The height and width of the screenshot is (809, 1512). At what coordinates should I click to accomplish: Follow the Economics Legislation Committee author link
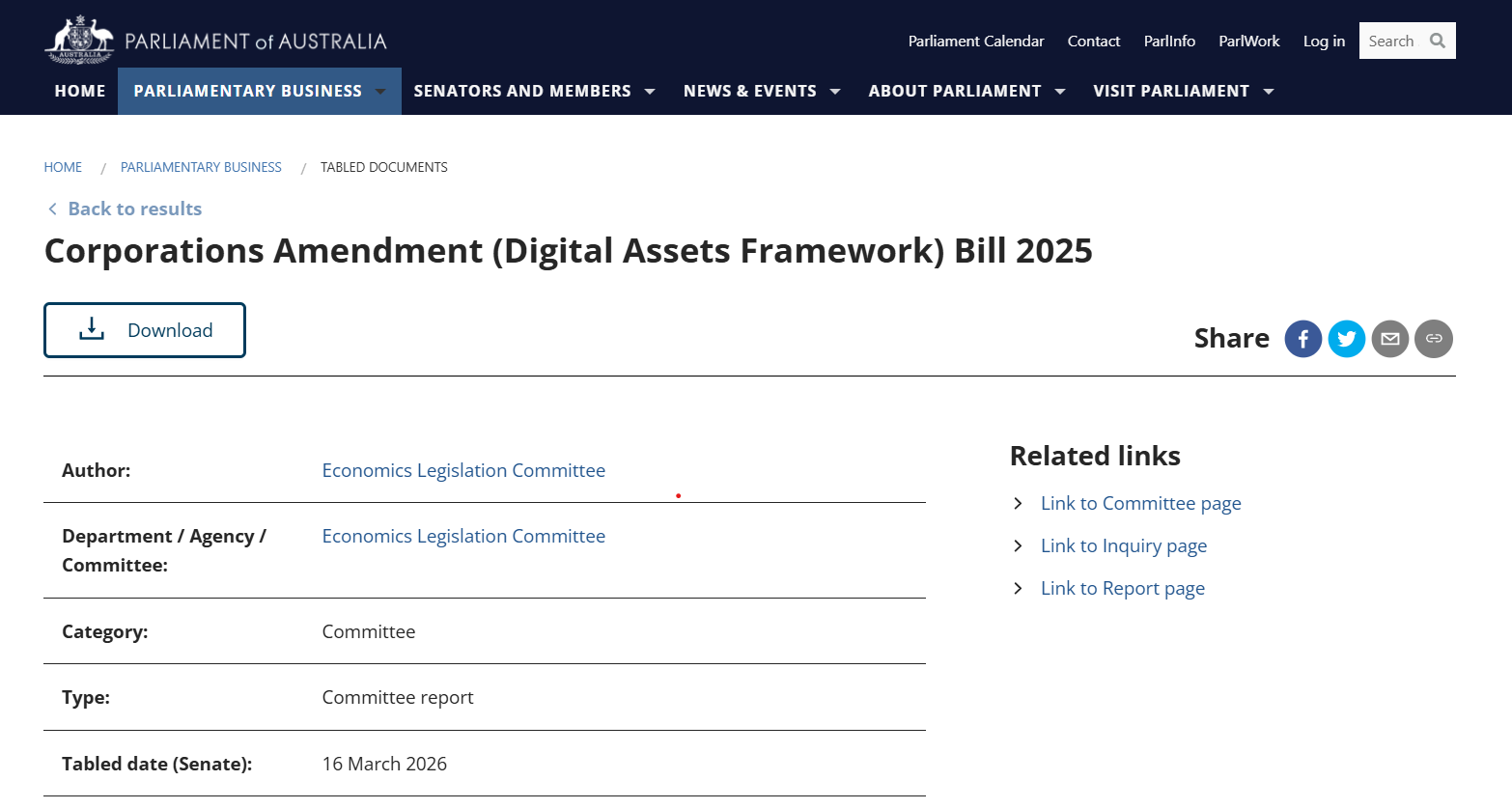point(463,470)
